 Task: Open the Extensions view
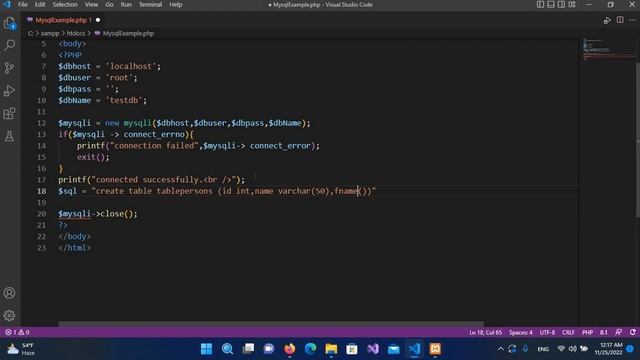point(9,113)
